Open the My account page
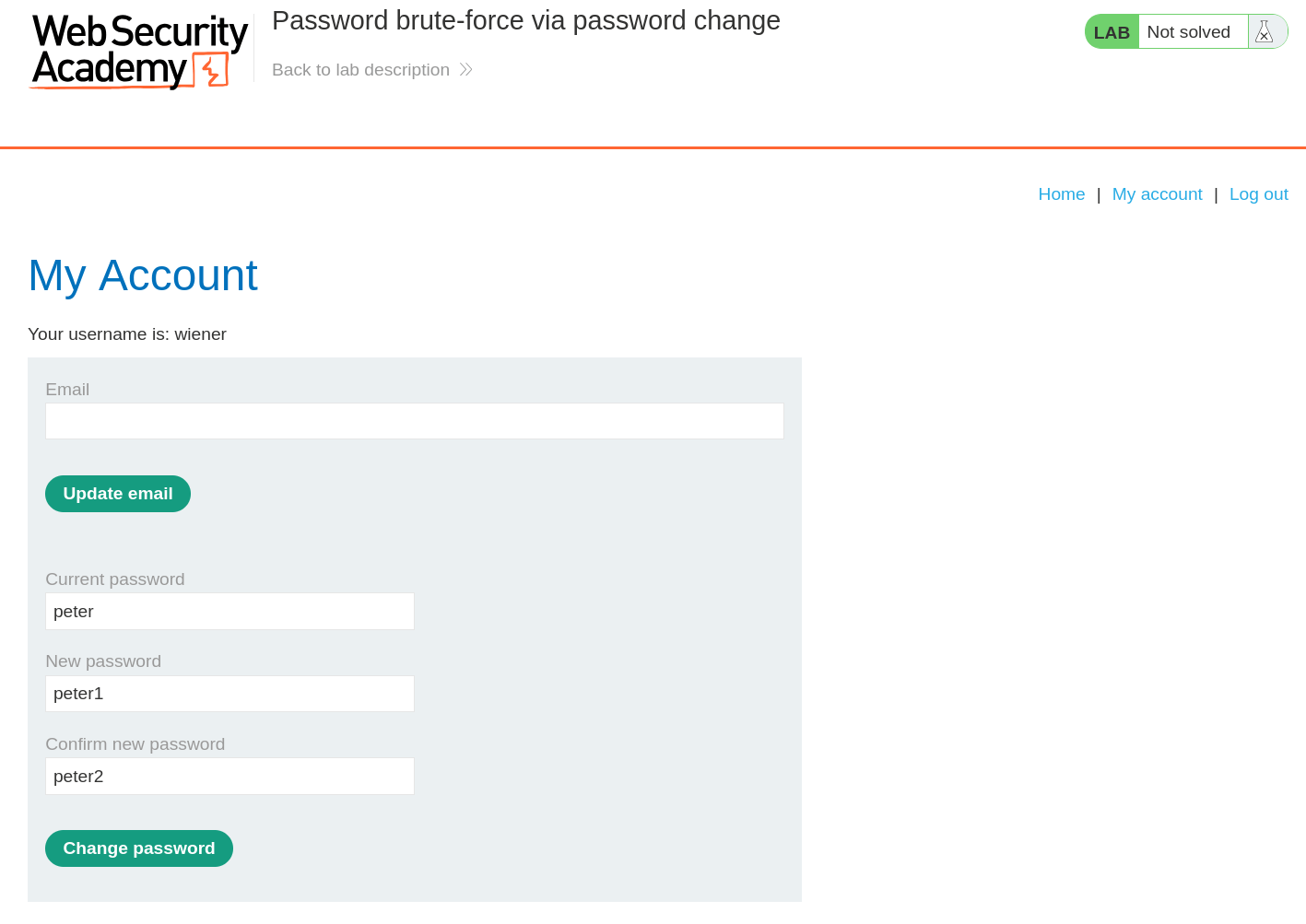1306x924 pixels. click(1157, 193)
